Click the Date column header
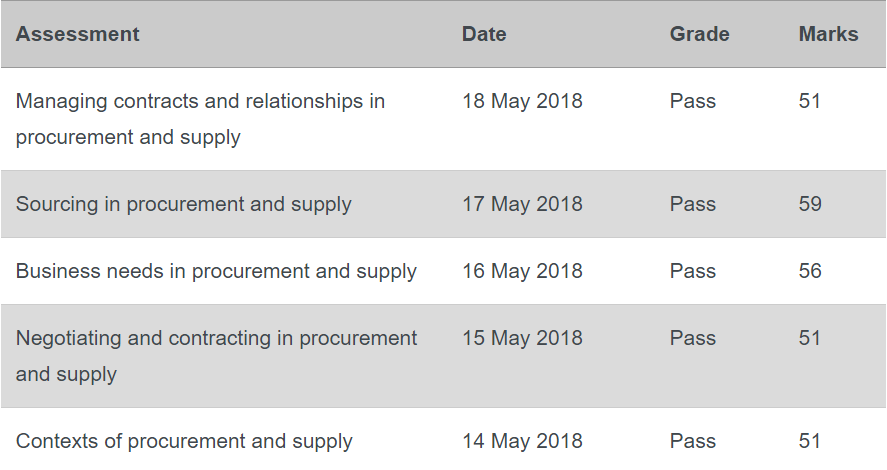 (x=484, y=34)
